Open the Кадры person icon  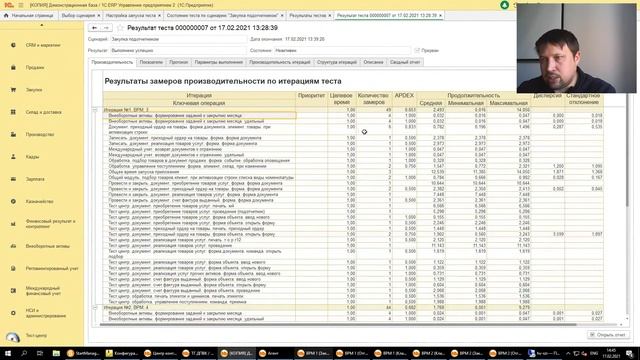pos(13,157)
